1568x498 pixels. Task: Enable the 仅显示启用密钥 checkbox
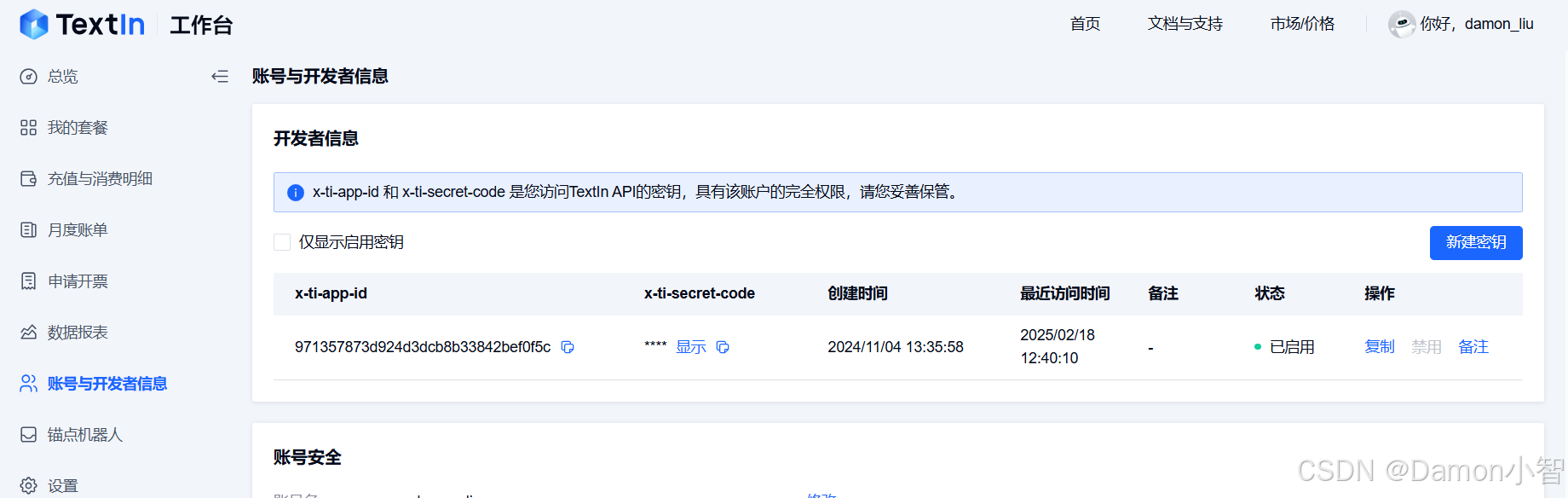282,242
